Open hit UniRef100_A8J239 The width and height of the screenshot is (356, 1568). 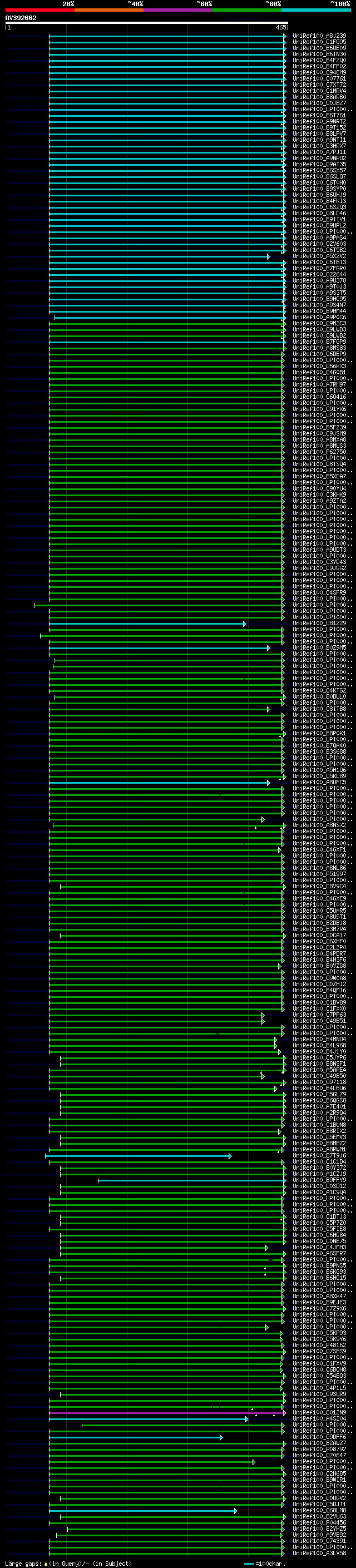319,36
